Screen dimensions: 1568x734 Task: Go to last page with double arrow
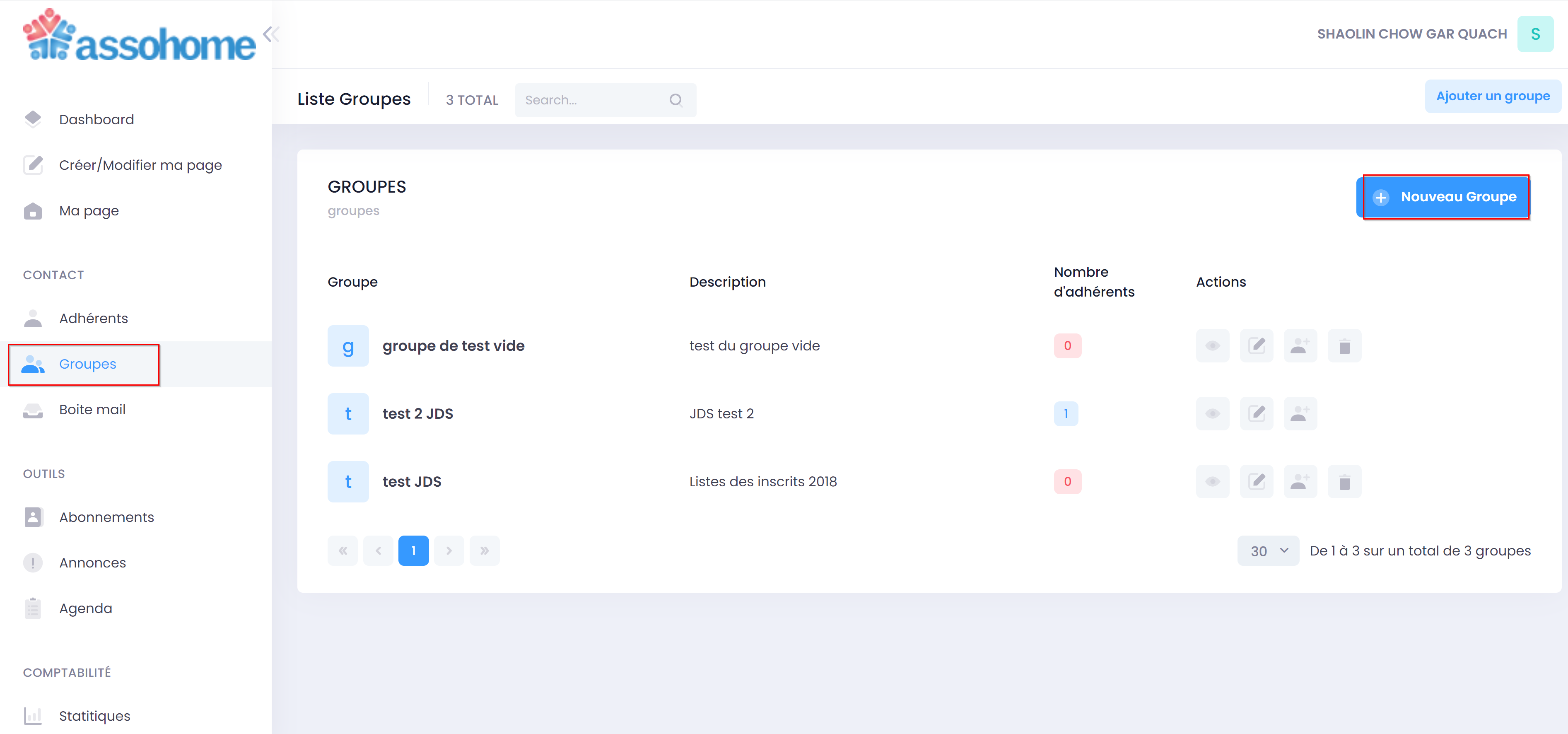pyautogui.click(x=485, y=551)
